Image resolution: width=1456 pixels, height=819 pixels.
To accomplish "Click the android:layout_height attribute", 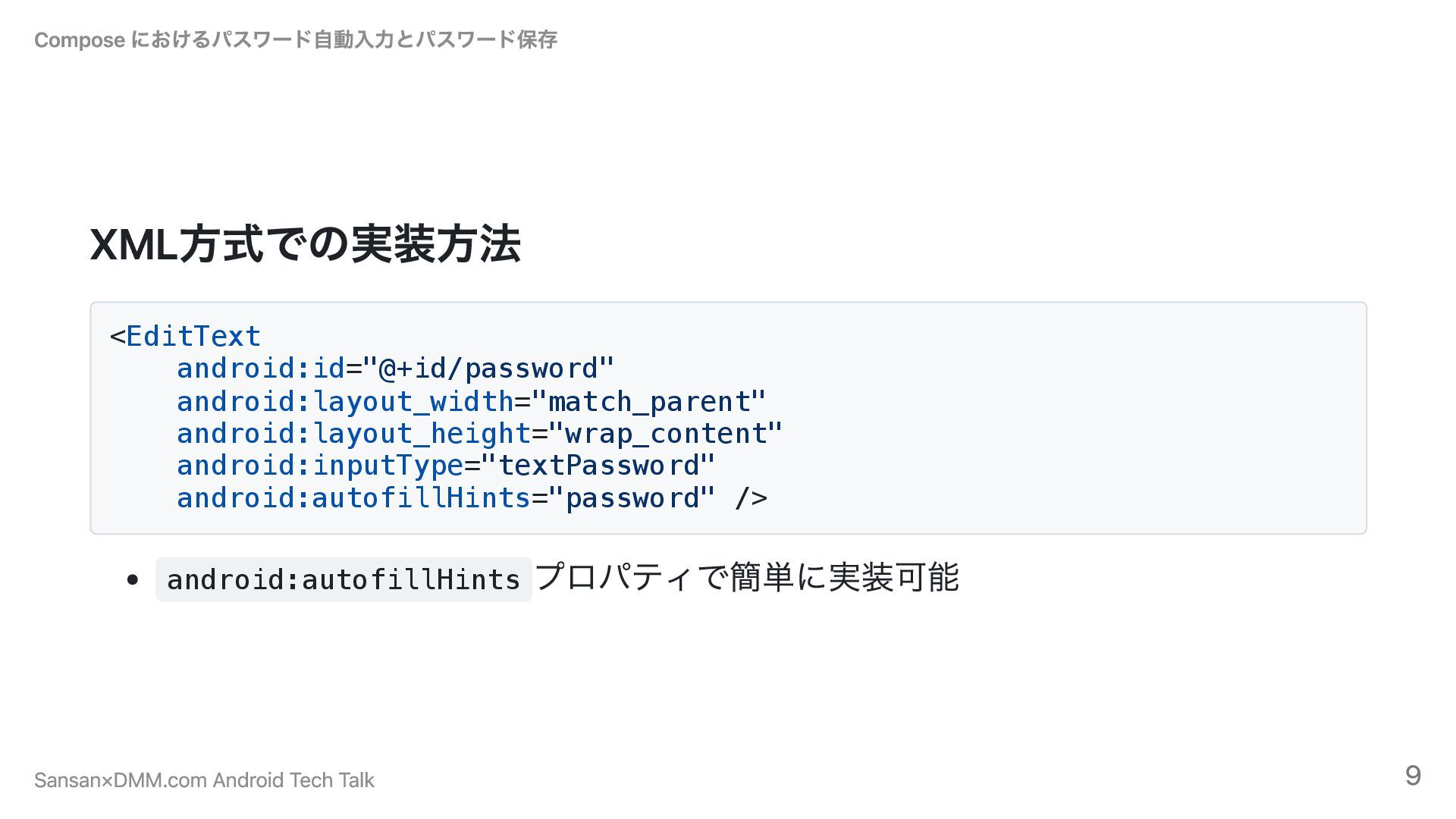I will coord(353,434).
